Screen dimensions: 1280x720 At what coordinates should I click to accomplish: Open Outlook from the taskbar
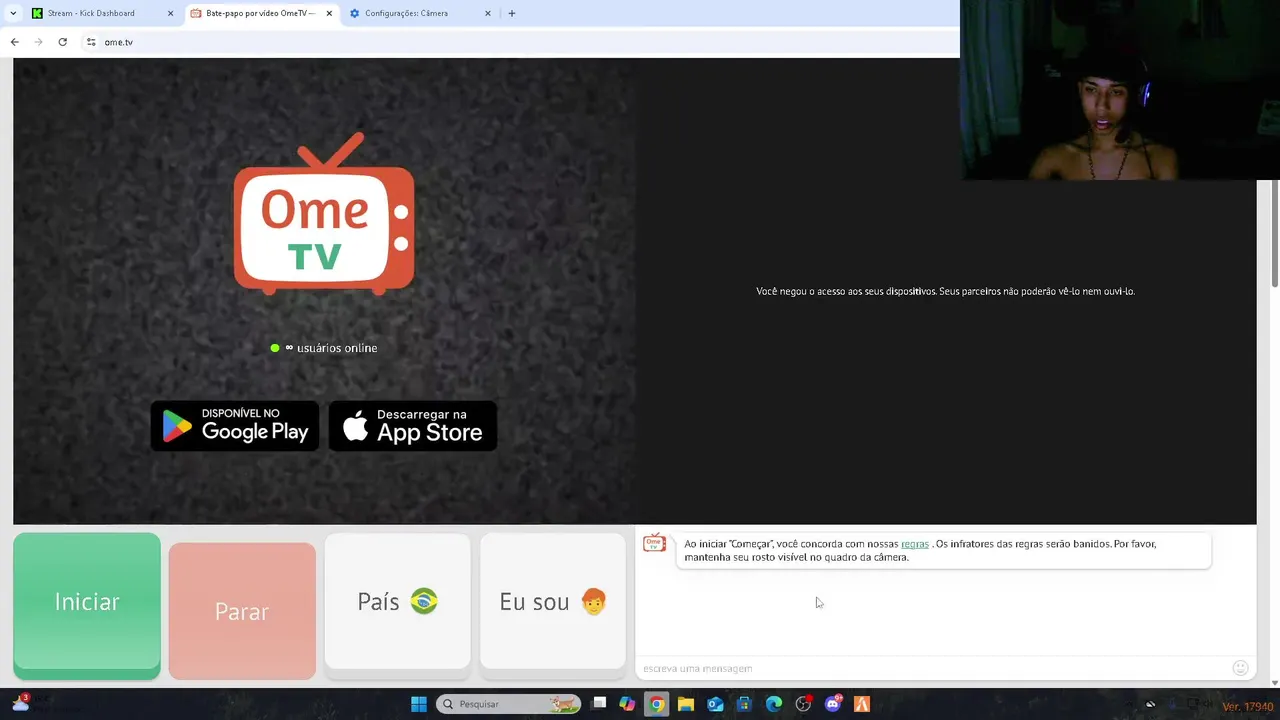click(715, 704)
